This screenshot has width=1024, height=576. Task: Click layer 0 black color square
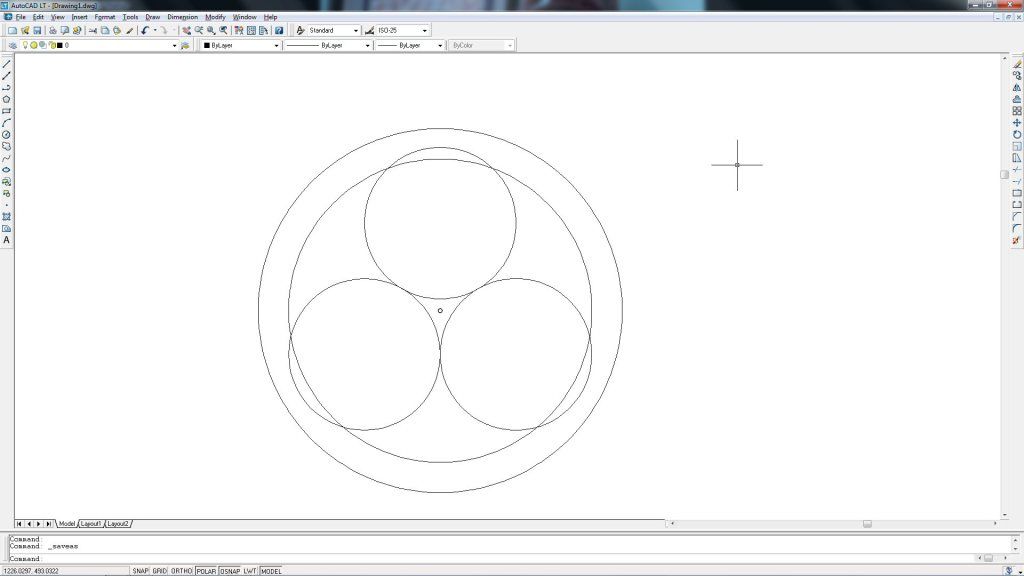pos(59,46)
